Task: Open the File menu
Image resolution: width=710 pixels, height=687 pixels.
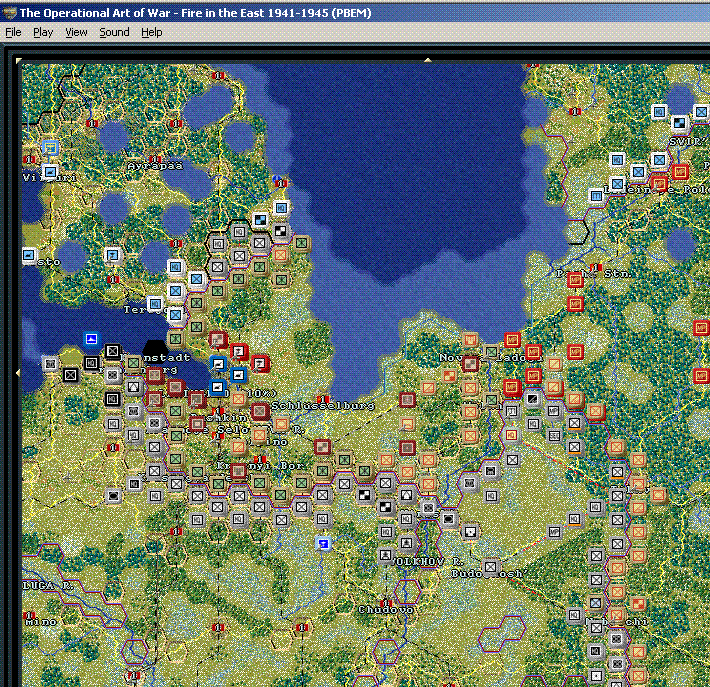Action: pyautogui.click(x=13, y=32)
